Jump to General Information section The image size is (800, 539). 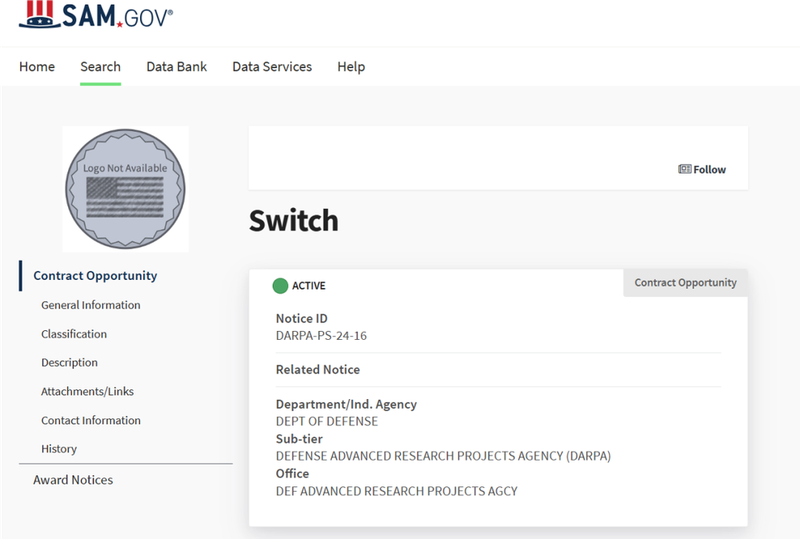90,305
